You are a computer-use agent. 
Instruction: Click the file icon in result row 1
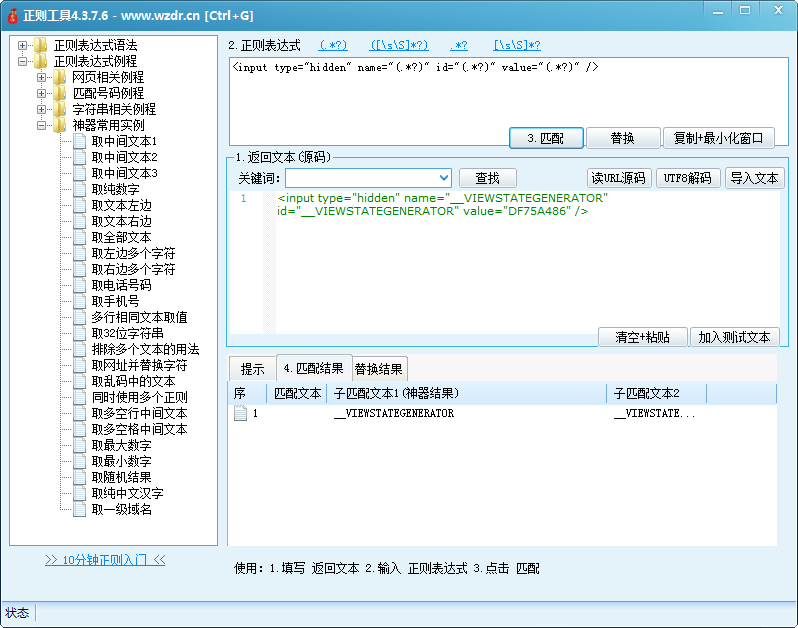tap(240, 413)
